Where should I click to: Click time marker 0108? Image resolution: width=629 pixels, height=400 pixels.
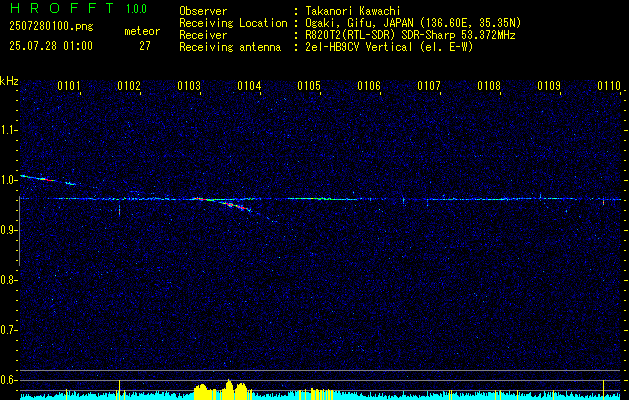pos(489,86)
